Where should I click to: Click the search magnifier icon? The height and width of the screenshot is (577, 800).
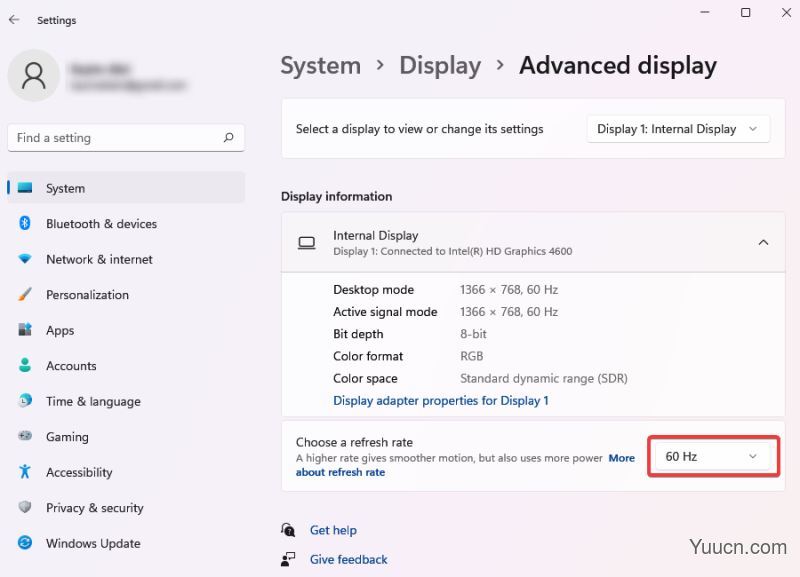tap(229, 137)
